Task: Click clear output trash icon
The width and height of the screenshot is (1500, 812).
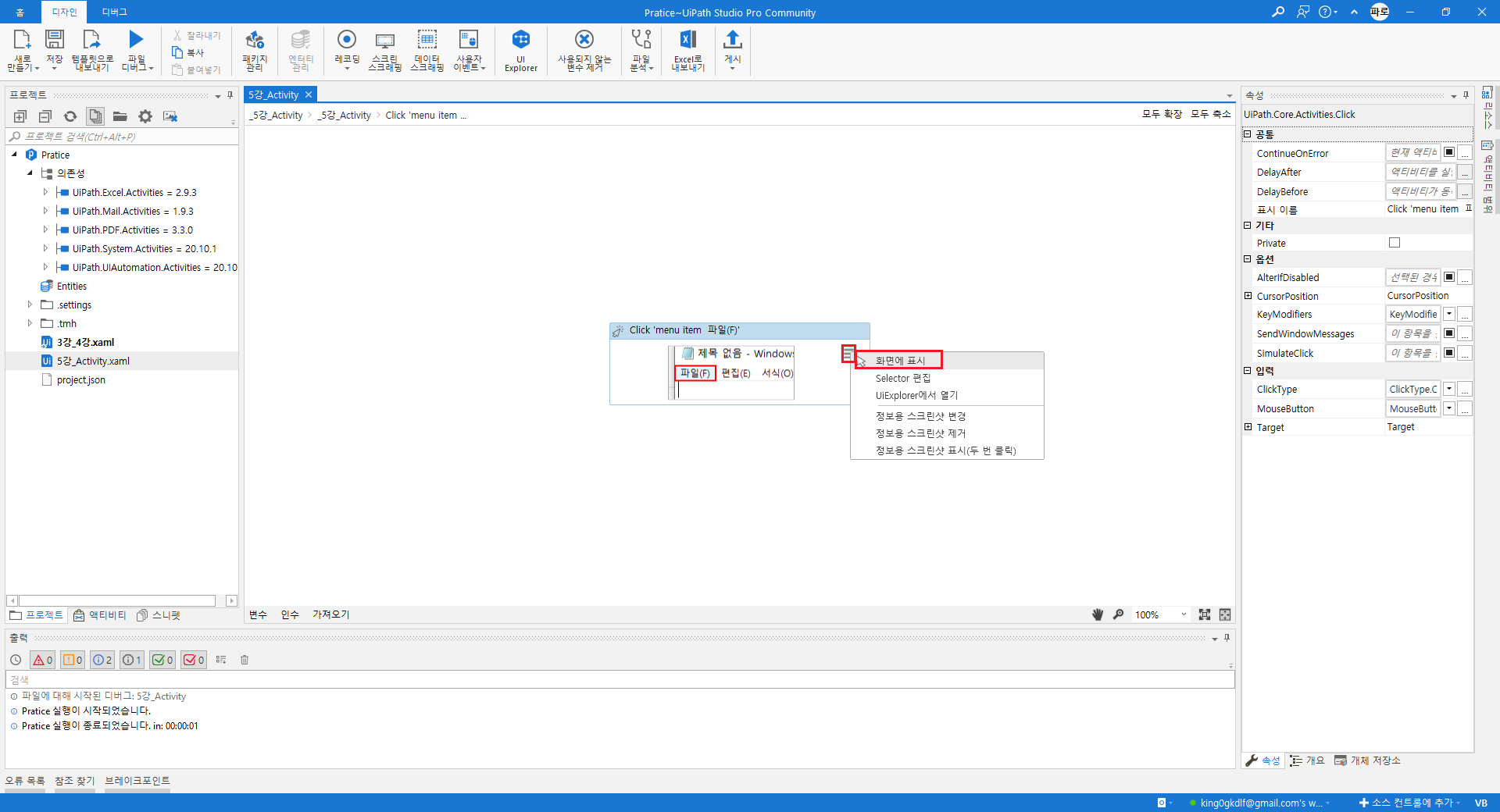Action: pos(245,660)
